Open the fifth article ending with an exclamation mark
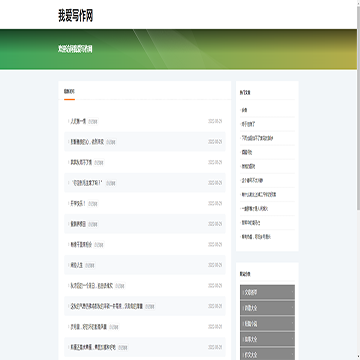 [78, 204]
